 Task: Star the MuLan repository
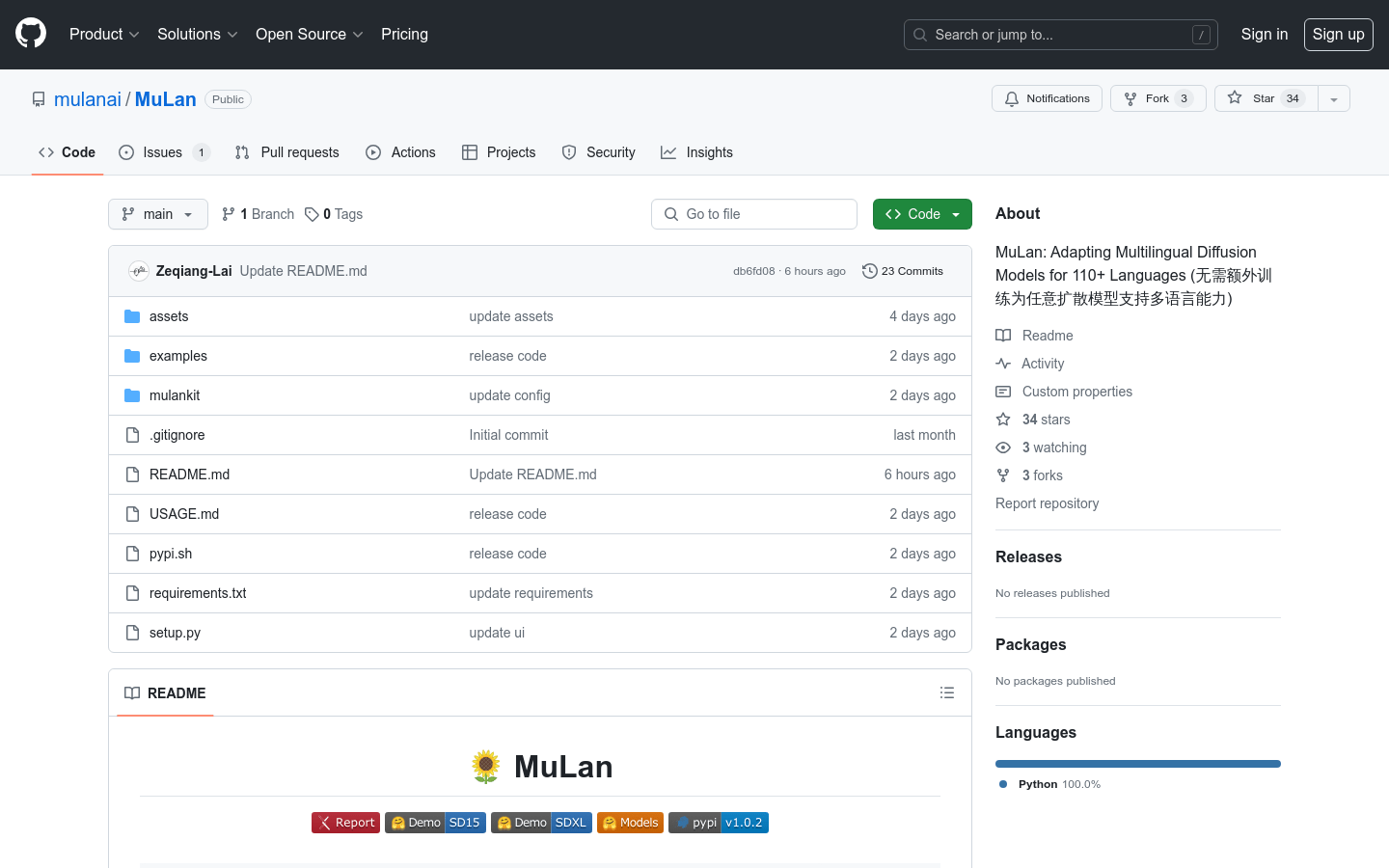point(1266,98)
